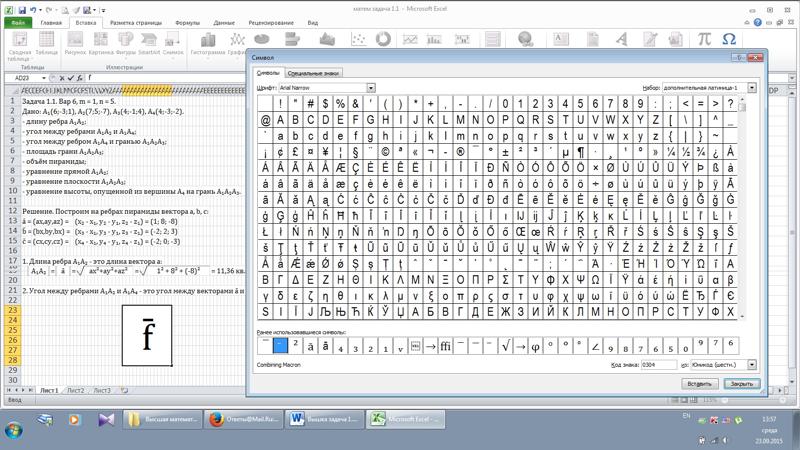
Task: Open the Файл tab
Action: (18, 23)
